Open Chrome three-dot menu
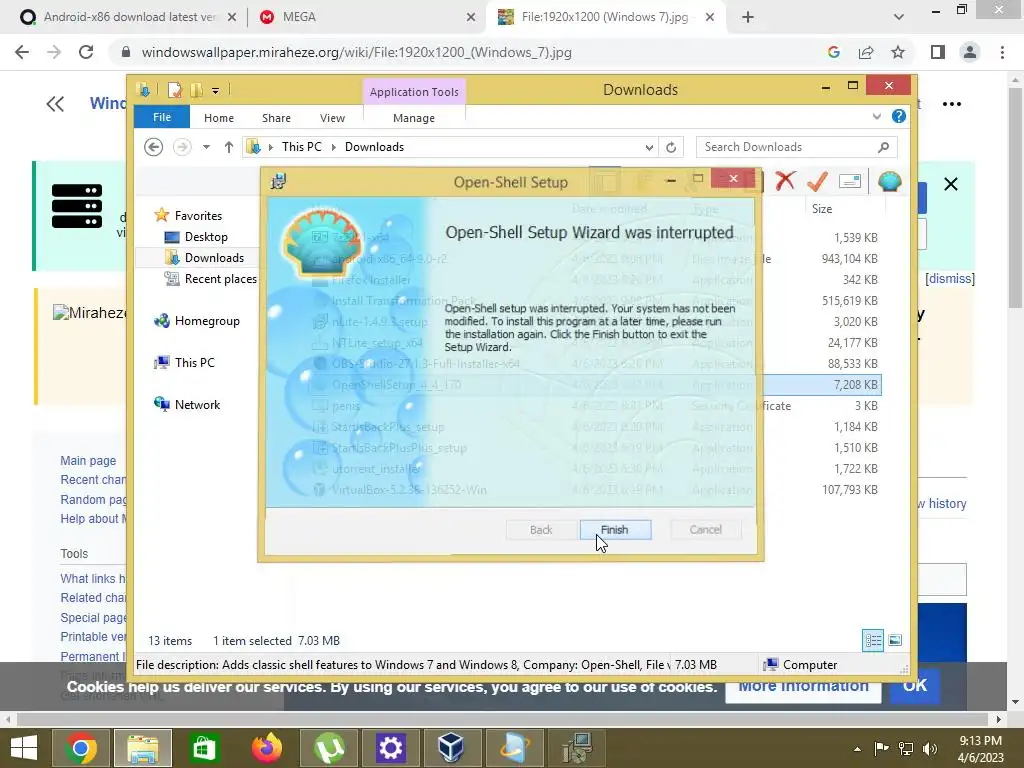 1002,52
